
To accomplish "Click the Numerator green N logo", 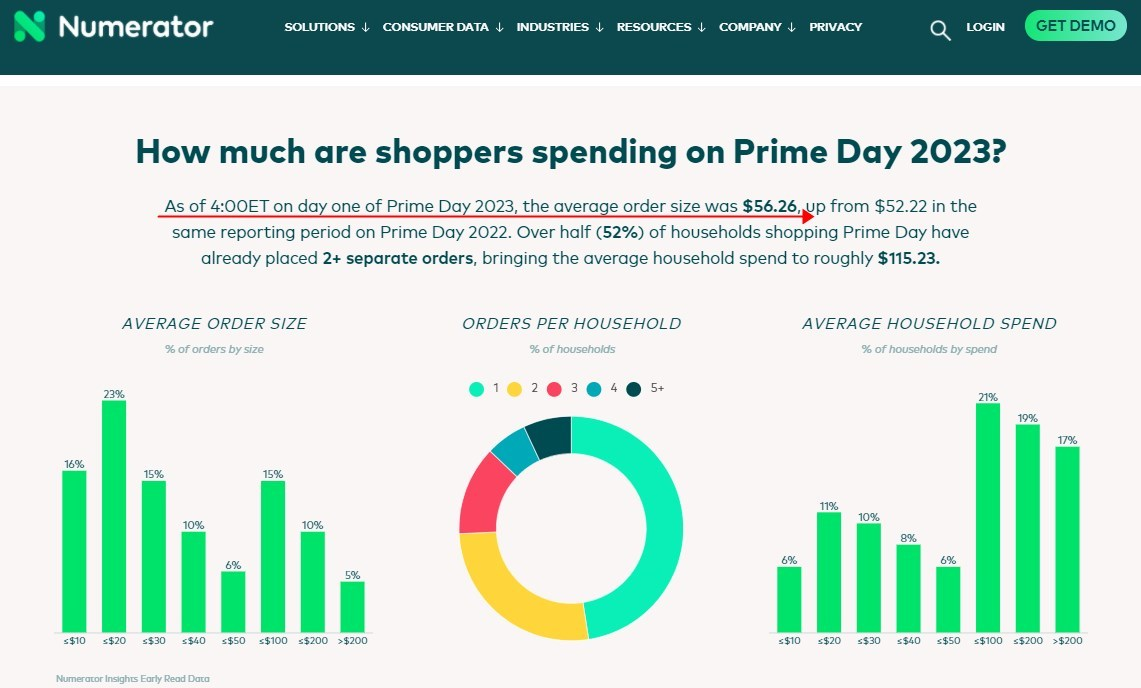I will pyautogui.click(x=30, y=26).
